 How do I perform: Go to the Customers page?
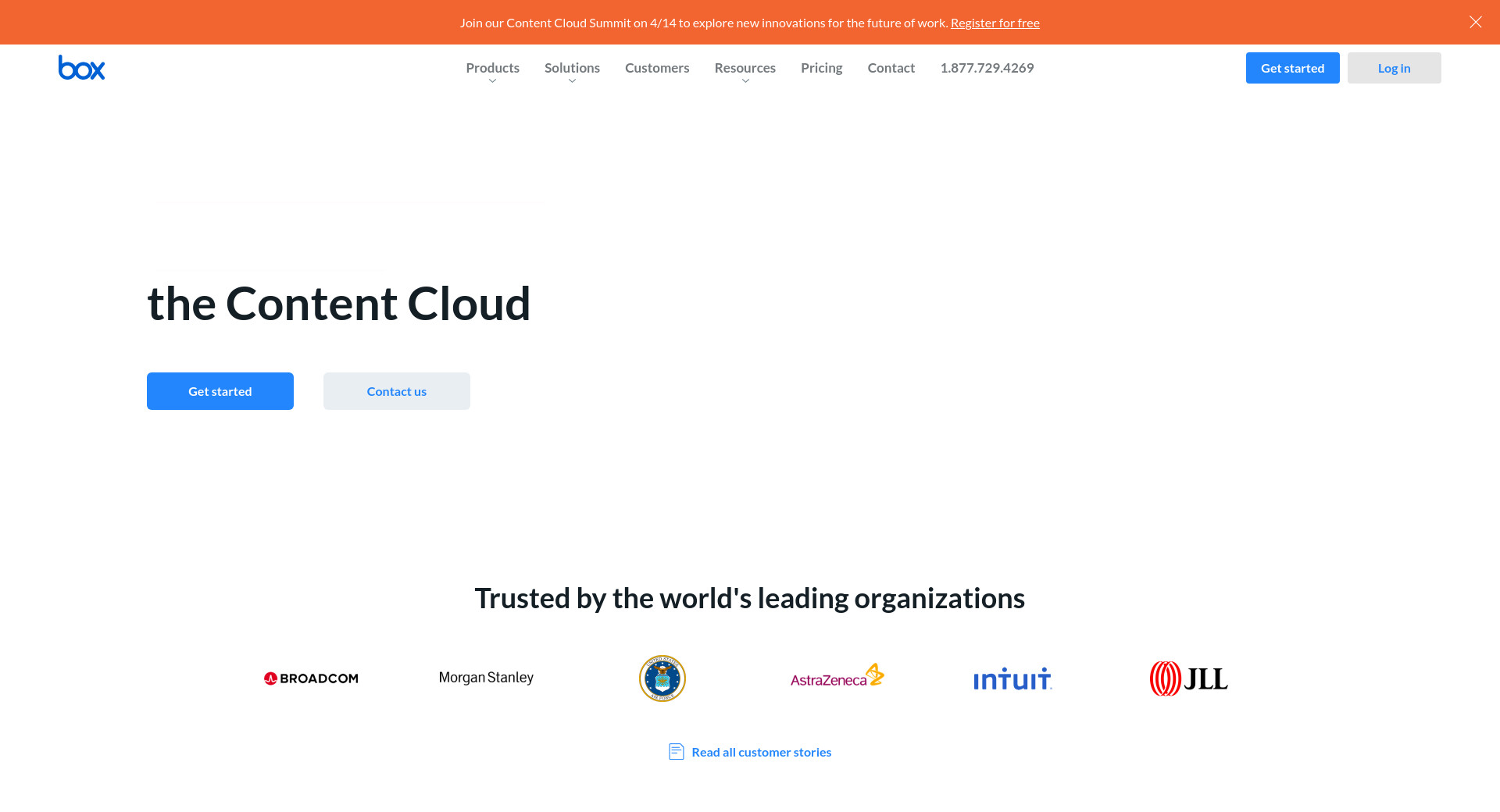tap(657, 68)
